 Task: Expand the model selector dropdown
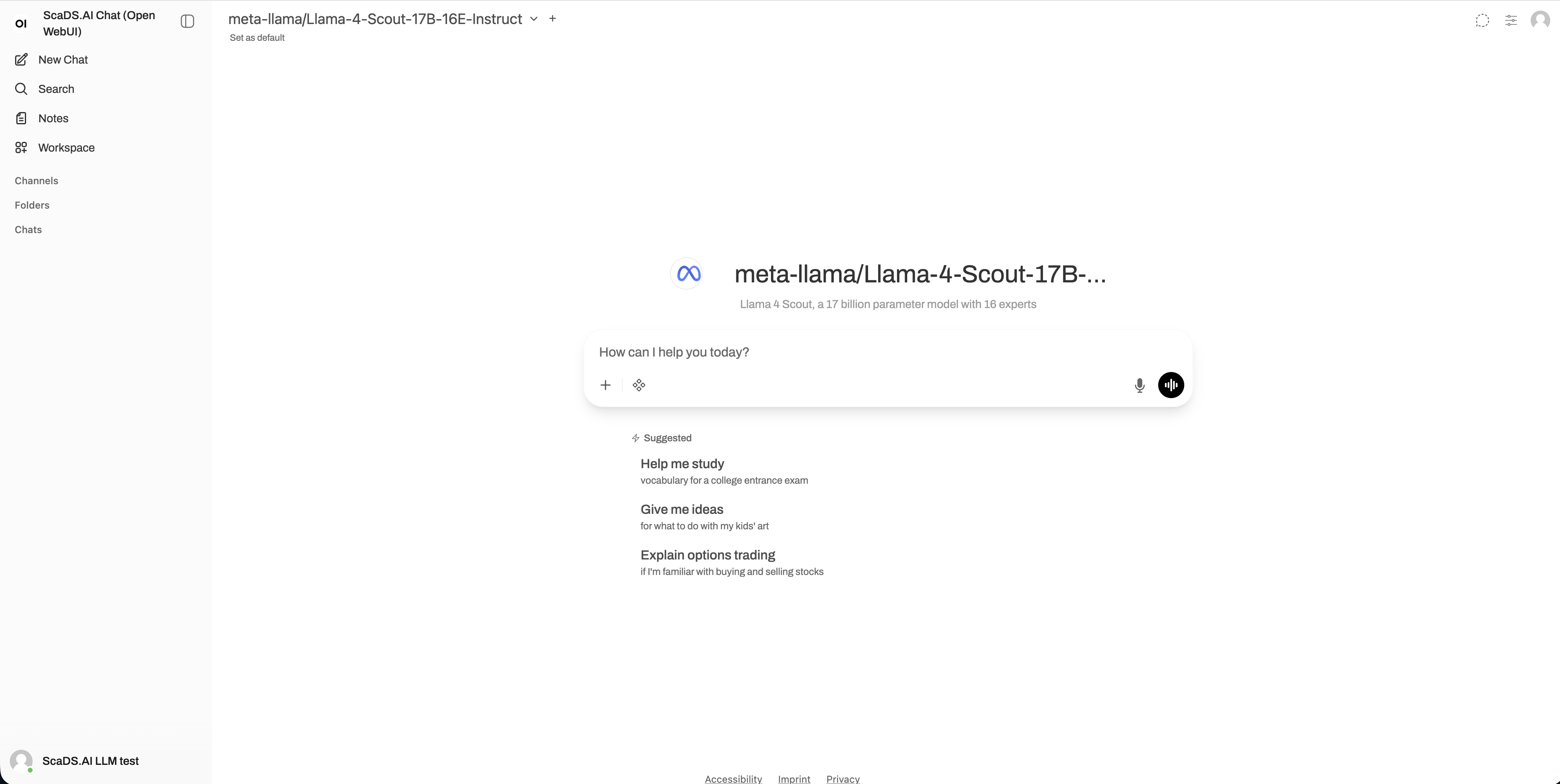click(533, 19)
